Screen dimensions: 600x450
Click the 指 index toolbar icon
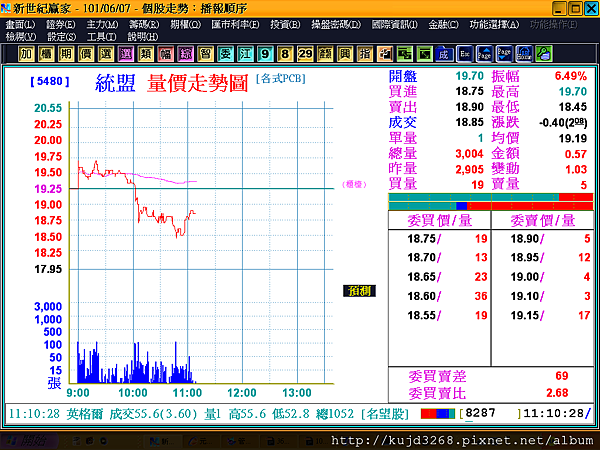(365, 54)
